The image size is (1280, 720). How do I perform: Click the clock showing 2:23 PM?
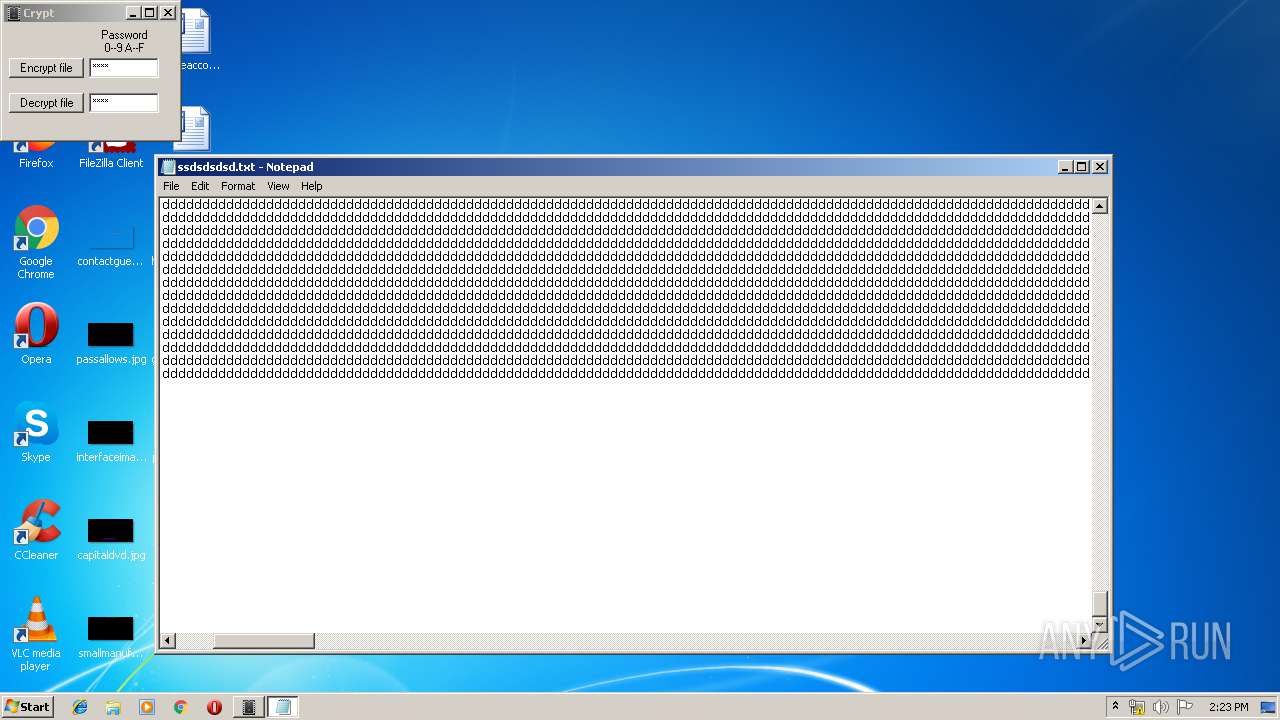(1228, 707)
